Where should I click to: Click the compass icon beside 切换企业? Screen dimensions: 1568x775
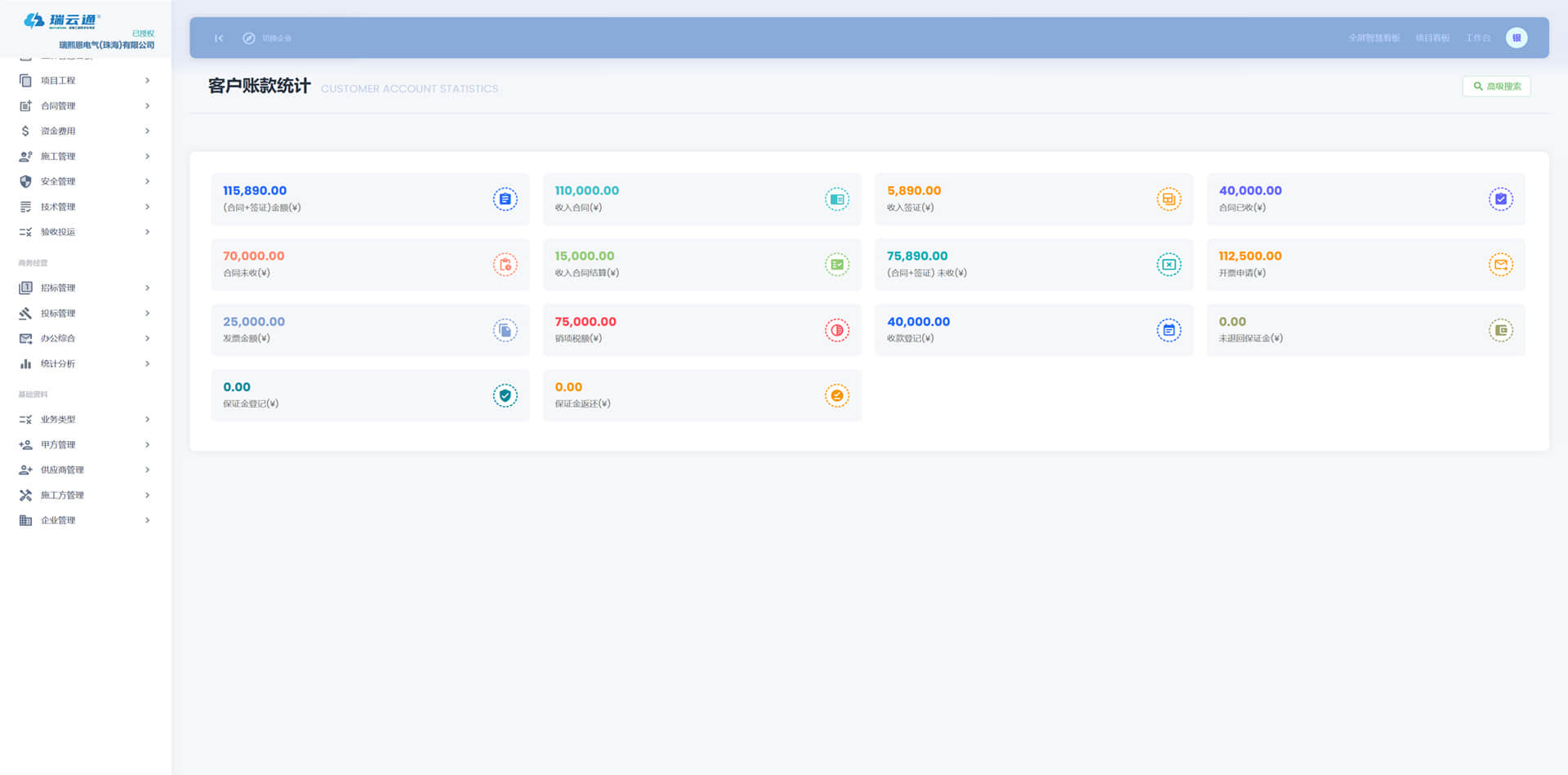(249, 38)
